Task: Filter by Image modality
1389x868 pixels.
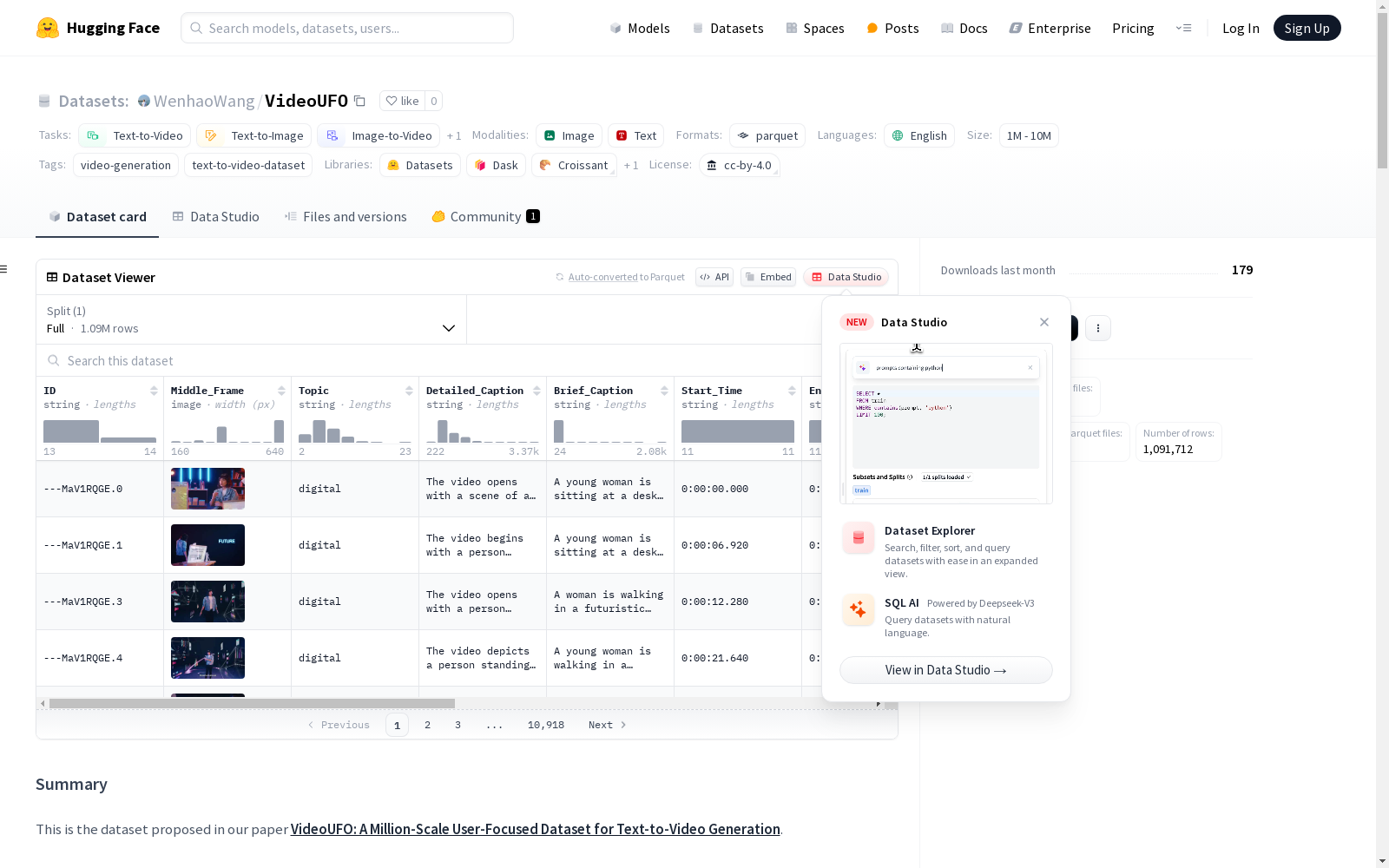Action: click(569, 135)
